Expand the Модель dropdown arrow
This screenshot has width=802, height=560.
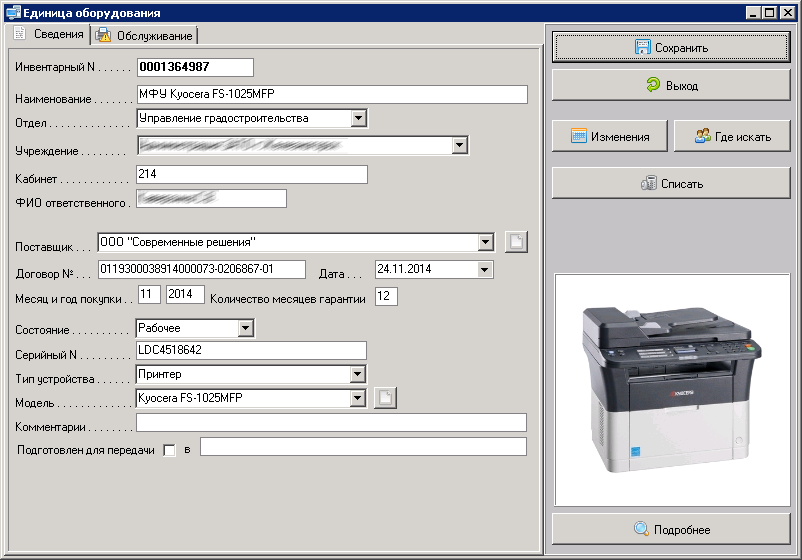tap(358, 398)
